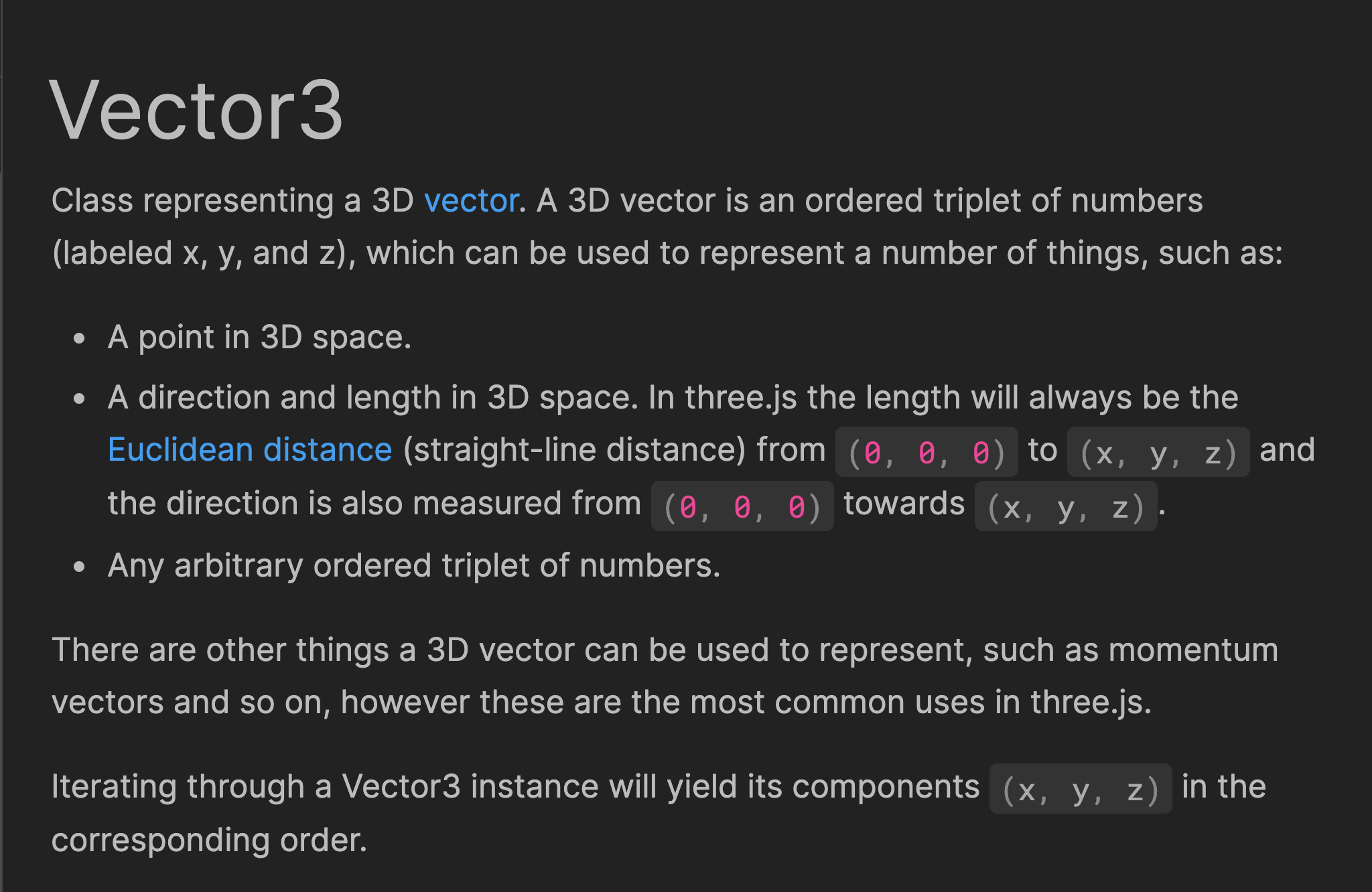
Task: Click the word "momentum" in the paragraph
Action: point(1193,650)
